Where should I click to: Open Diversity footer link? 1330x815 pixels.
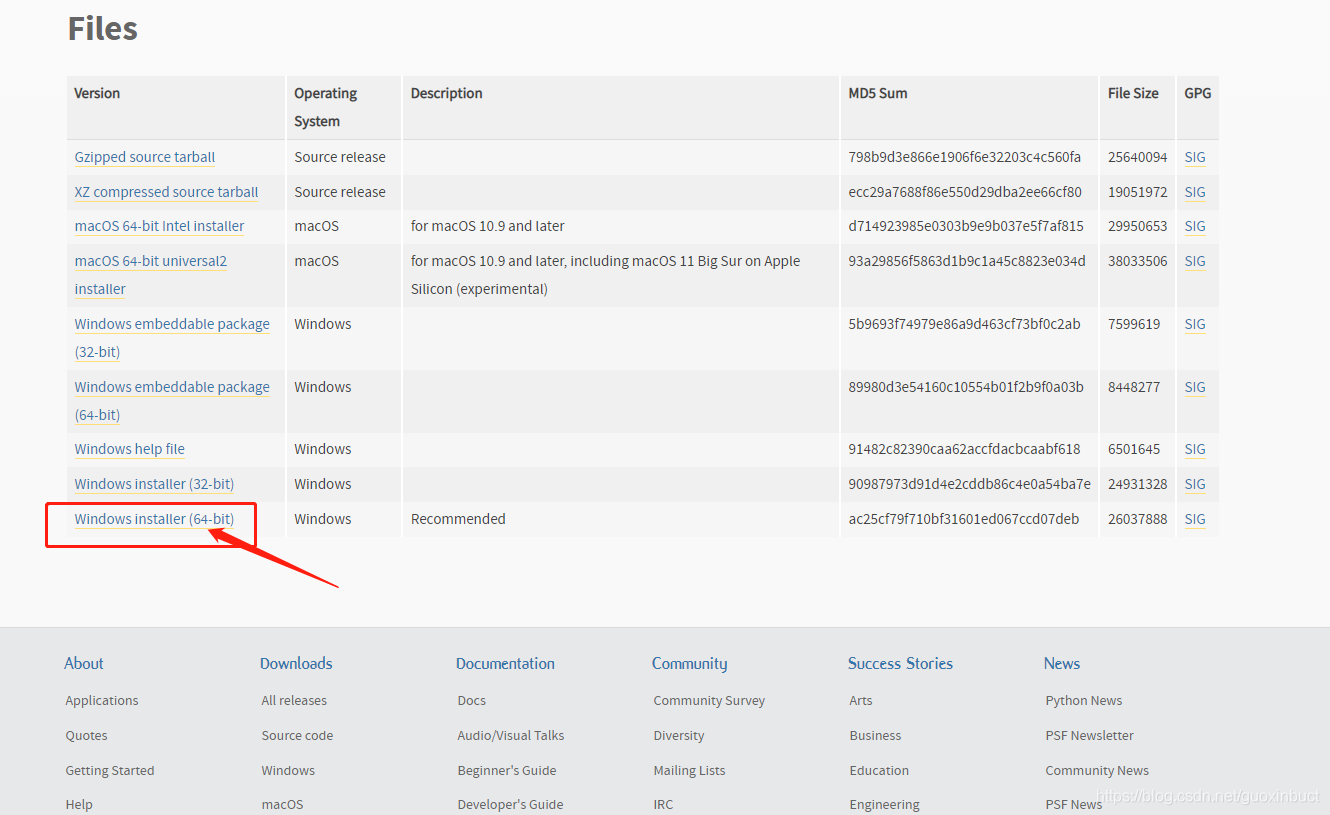tap(679, 735)
